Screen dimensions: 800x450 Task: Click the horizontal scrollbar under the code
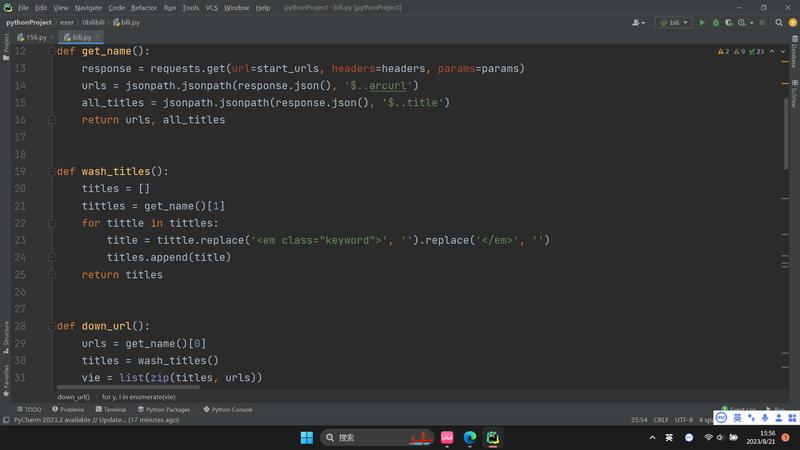[128, 387]
